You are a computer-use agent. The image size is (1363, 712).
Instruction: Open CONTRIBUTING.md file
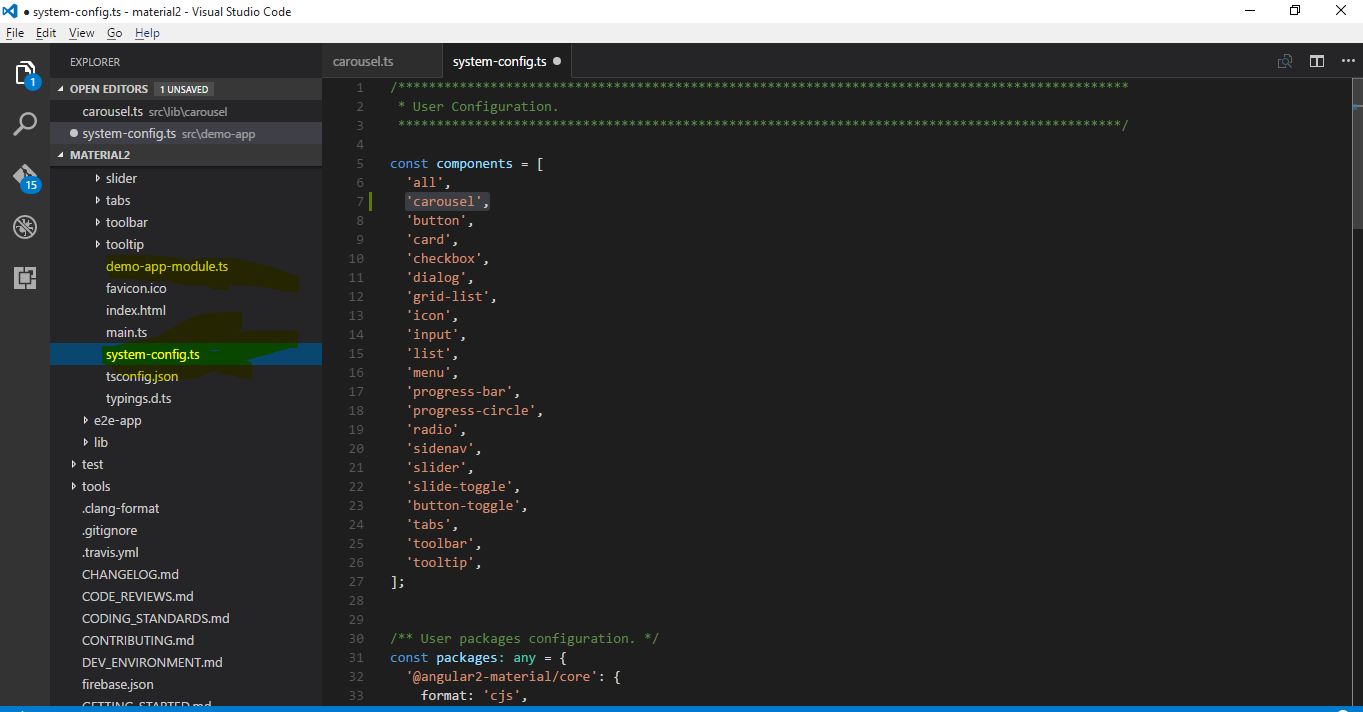point(138,640)
